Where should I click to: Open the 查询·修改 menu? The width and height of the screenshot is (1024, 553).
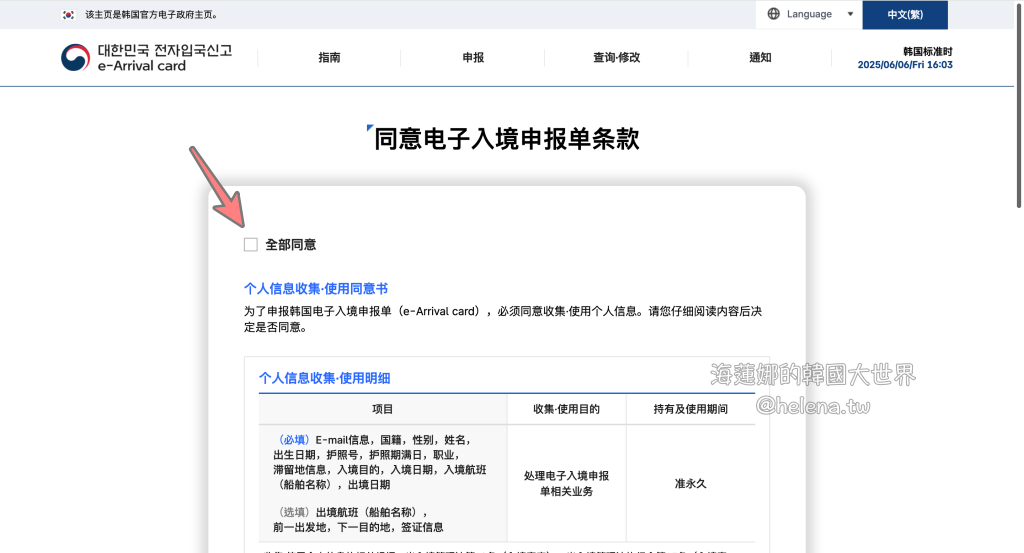[616, 57]
